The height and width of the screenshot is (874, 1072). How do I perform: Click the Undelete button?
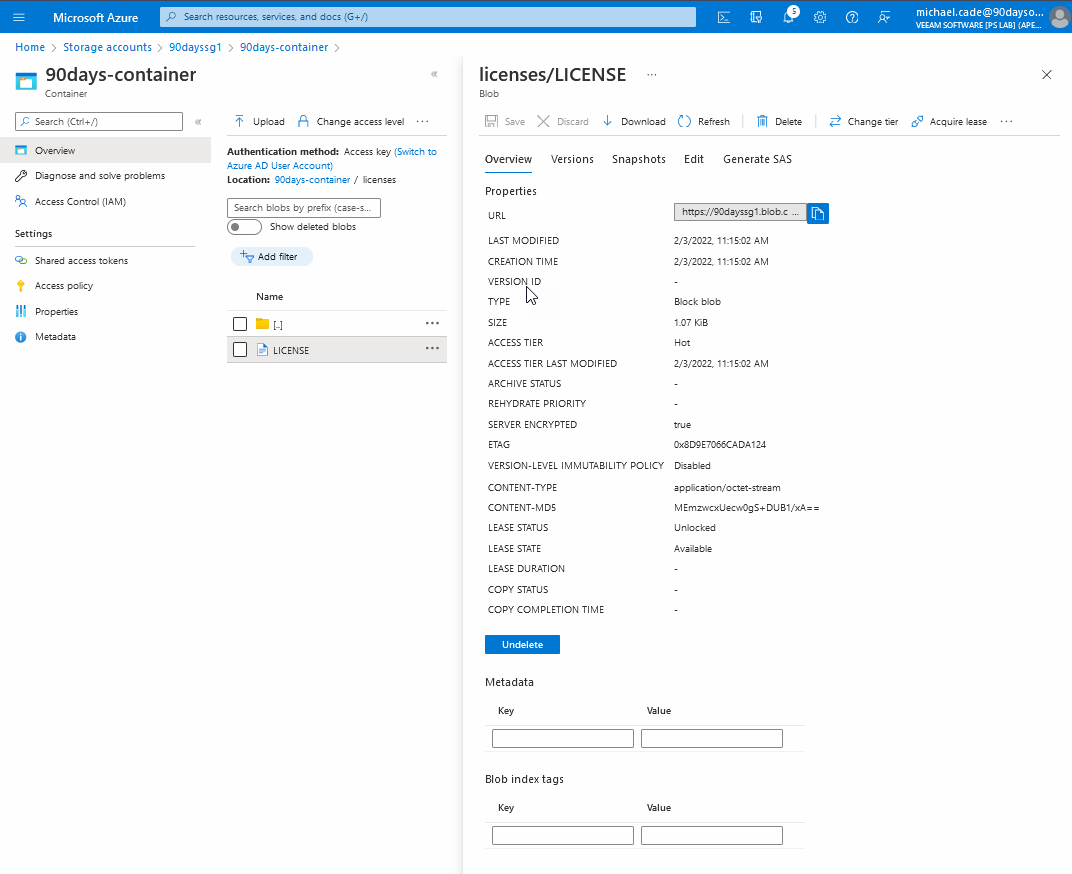pos(522,645)
